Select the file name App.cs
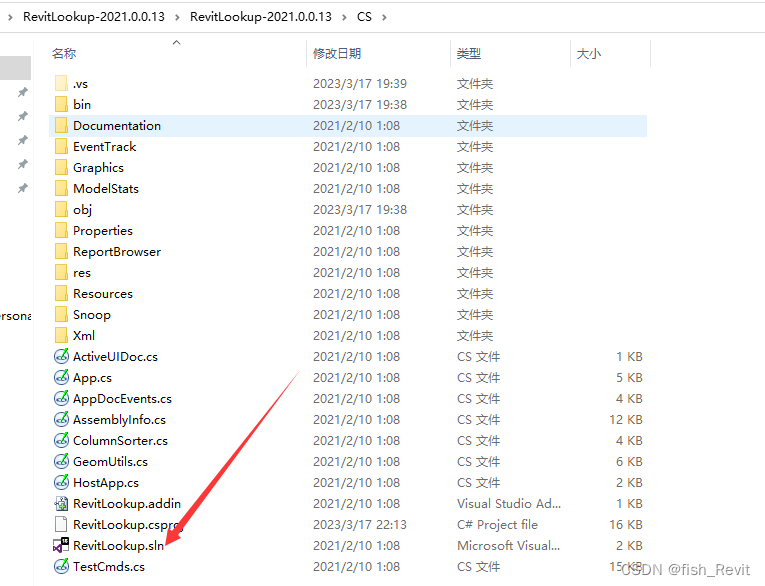The width and height of the screenshot is (765, 586). [92, 378]
